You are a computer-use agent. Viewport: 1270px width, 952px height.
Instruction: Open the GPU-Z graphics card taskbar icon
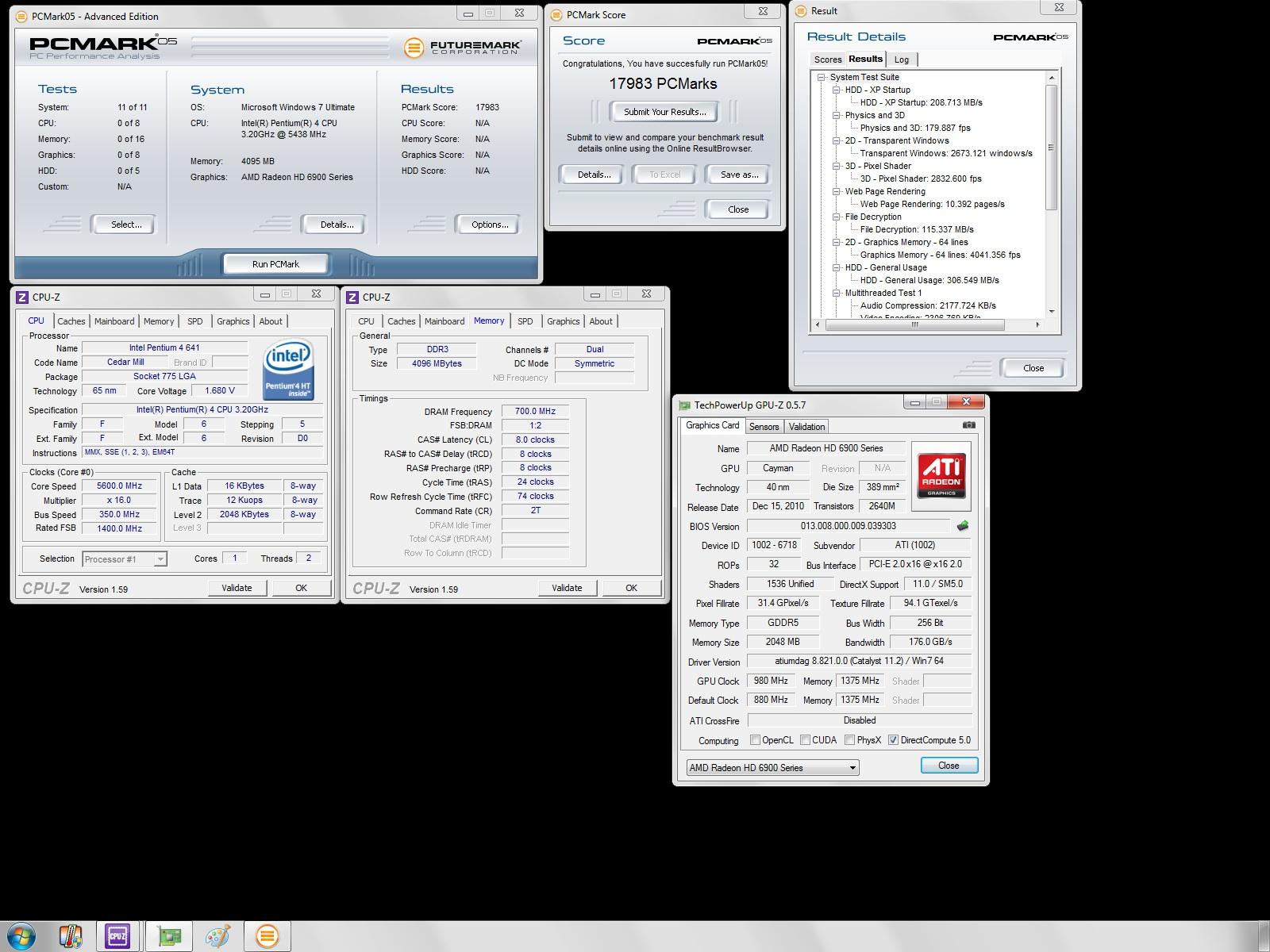tap(169, 937)
